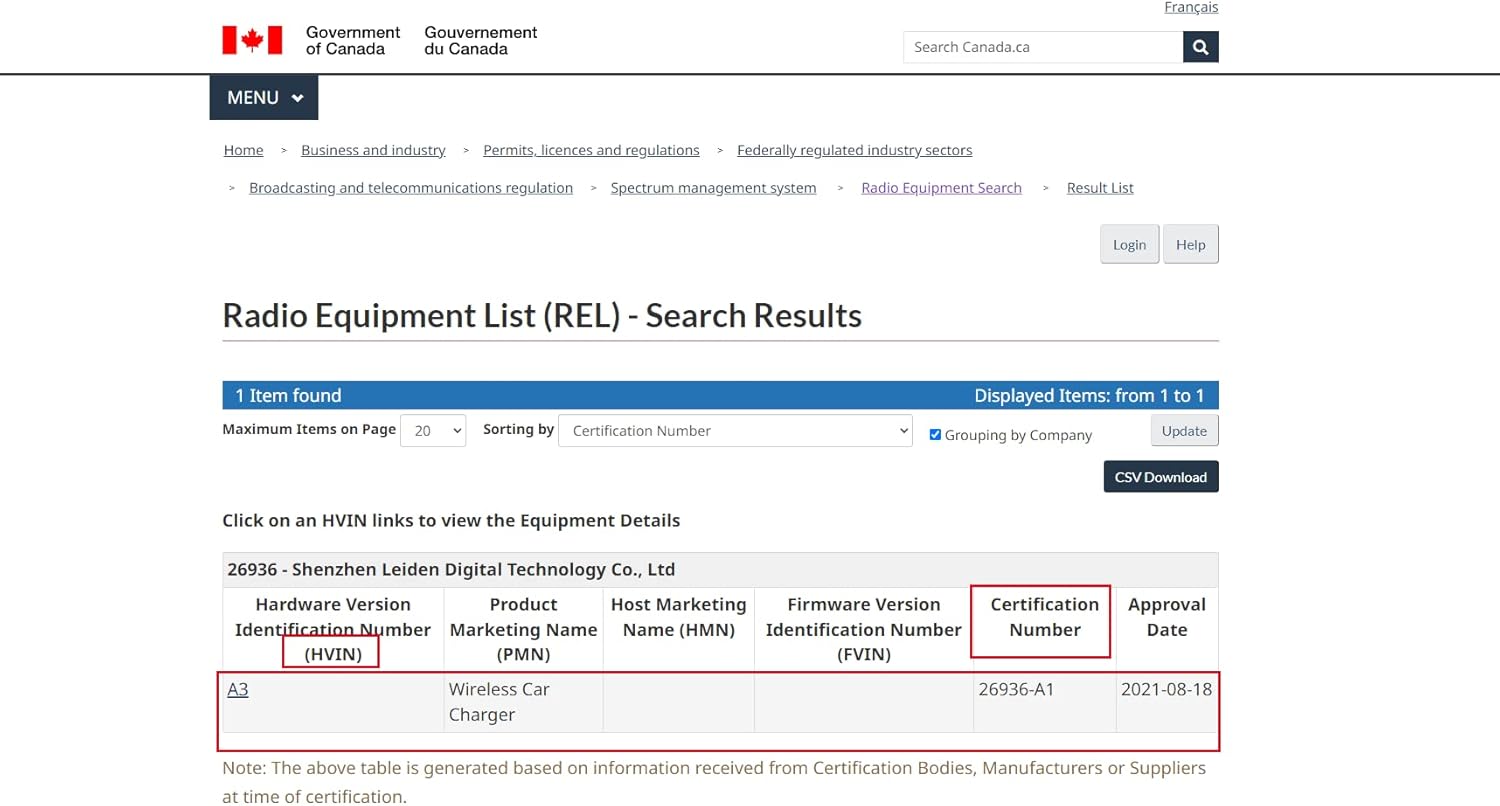Click the search magnifier icon button
The height and width of the screenshot is (806, 1500).
click(1200, 47)
